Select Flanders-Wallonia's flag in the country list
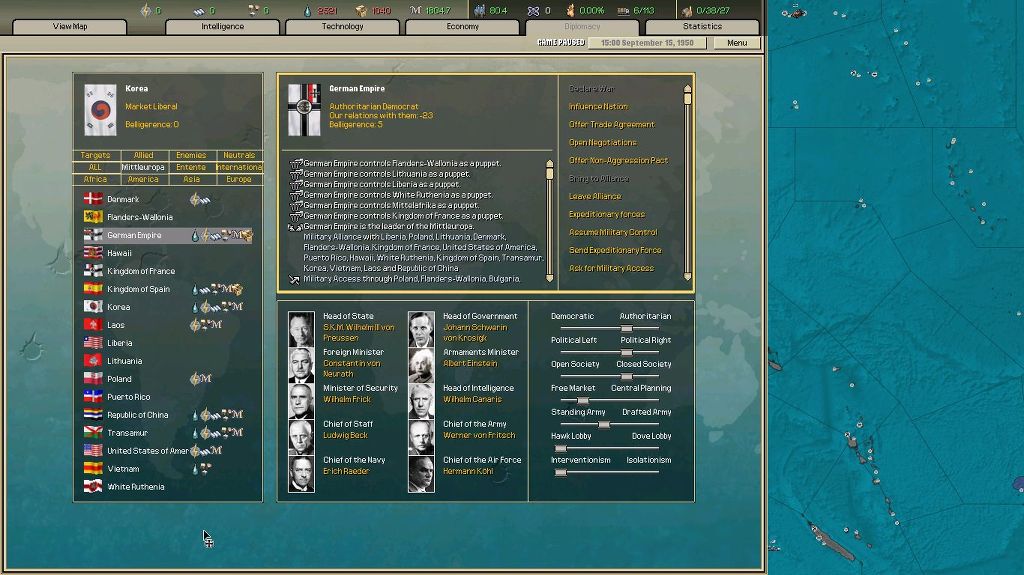The width and height of the screenshot is (1024, 575). pos(93,217)
